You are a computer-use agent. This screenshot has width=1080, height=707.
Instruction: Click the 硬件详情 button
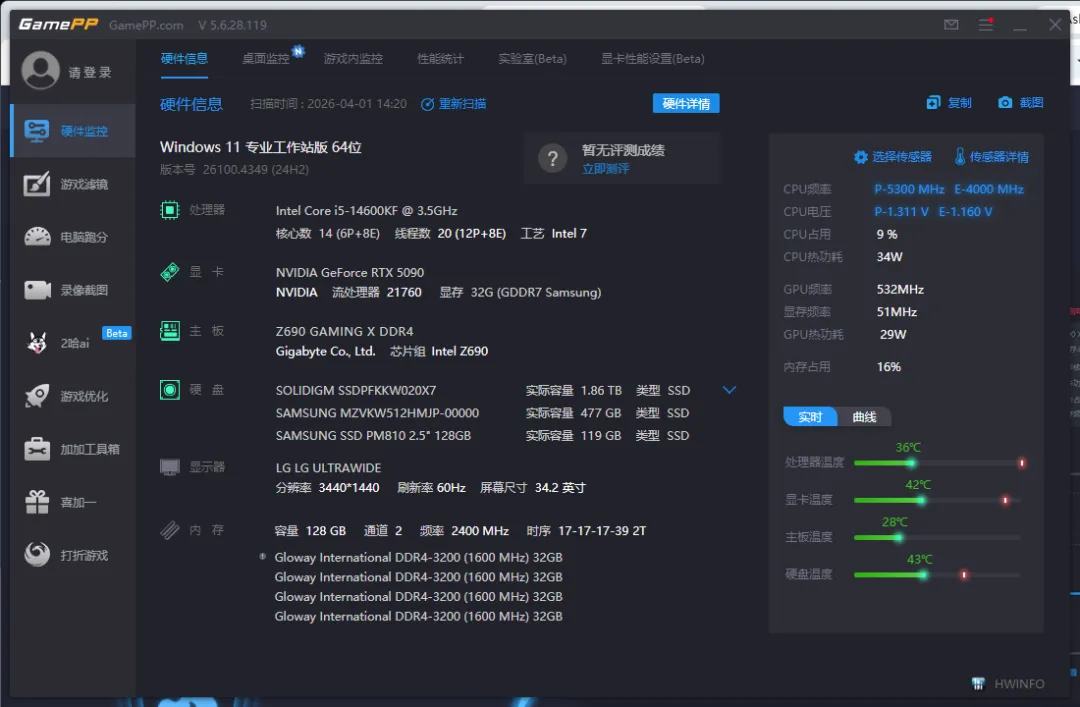pyautogui.click(x=685, y=103)
